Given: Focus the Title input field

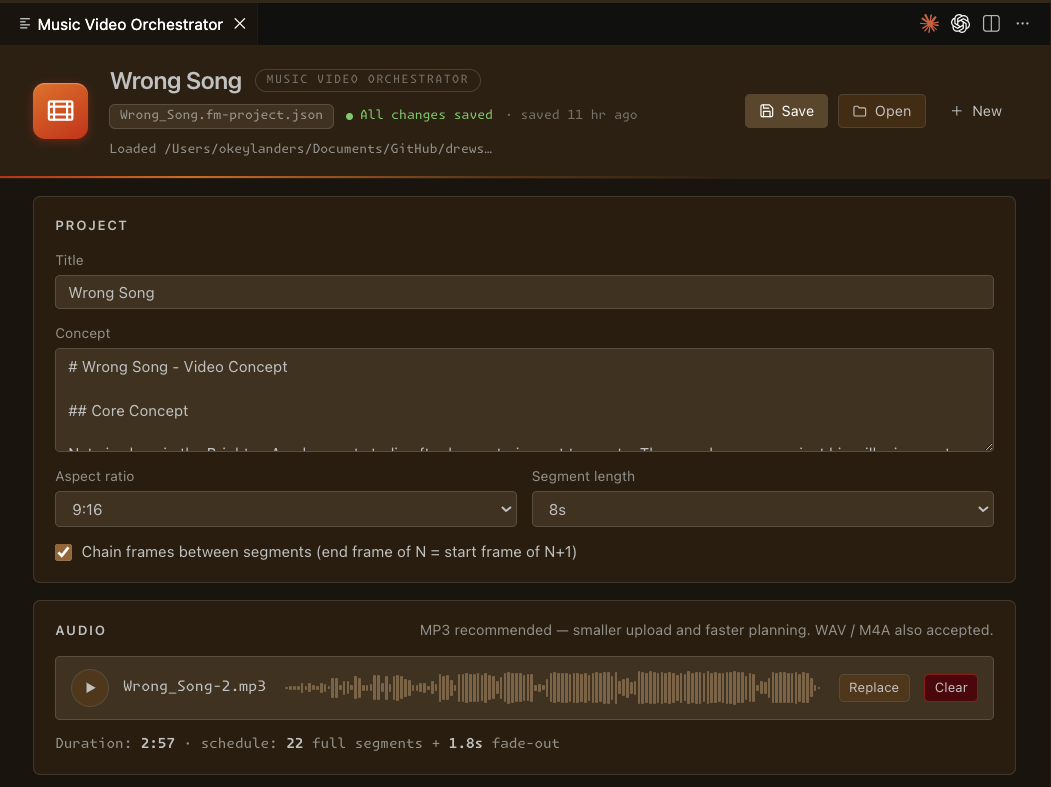Looking at the screenshot, I should [524, 292].
